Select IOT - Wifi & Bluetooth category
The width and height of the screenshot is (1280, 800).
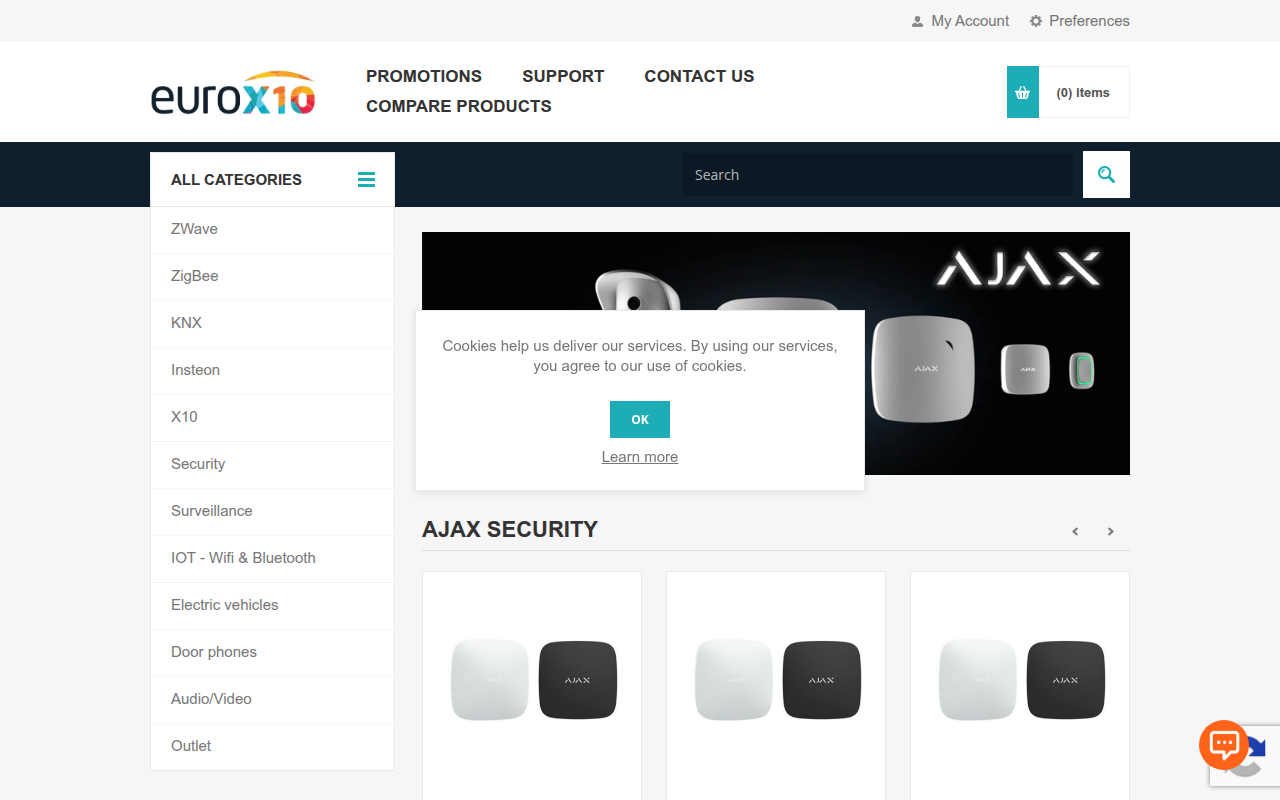pyautogui.click(x=272, y=558)
